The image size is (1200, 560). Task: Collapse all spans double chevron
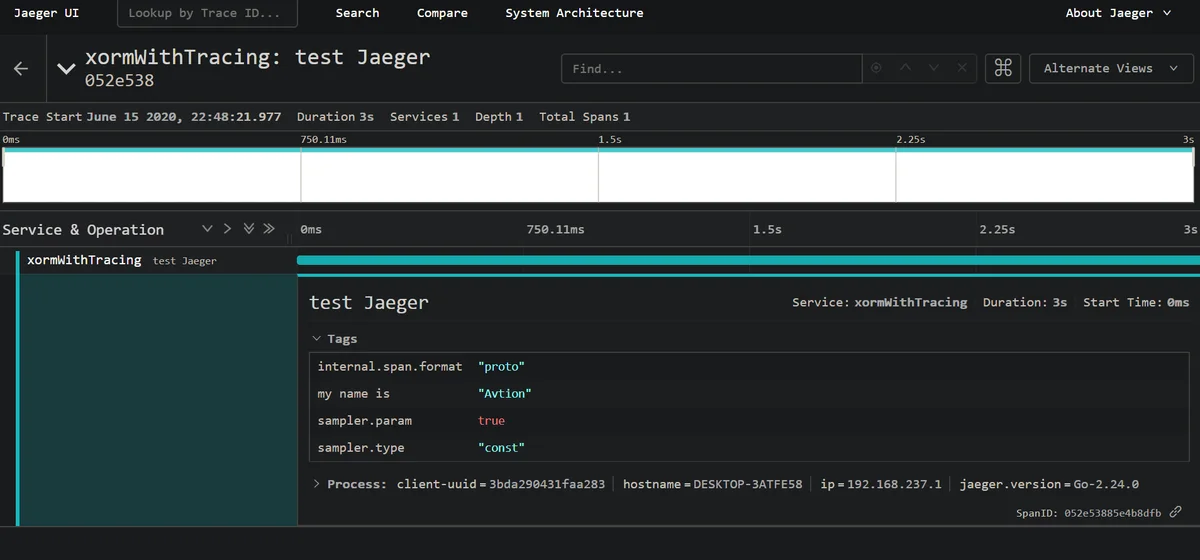(x=269, y=229)
